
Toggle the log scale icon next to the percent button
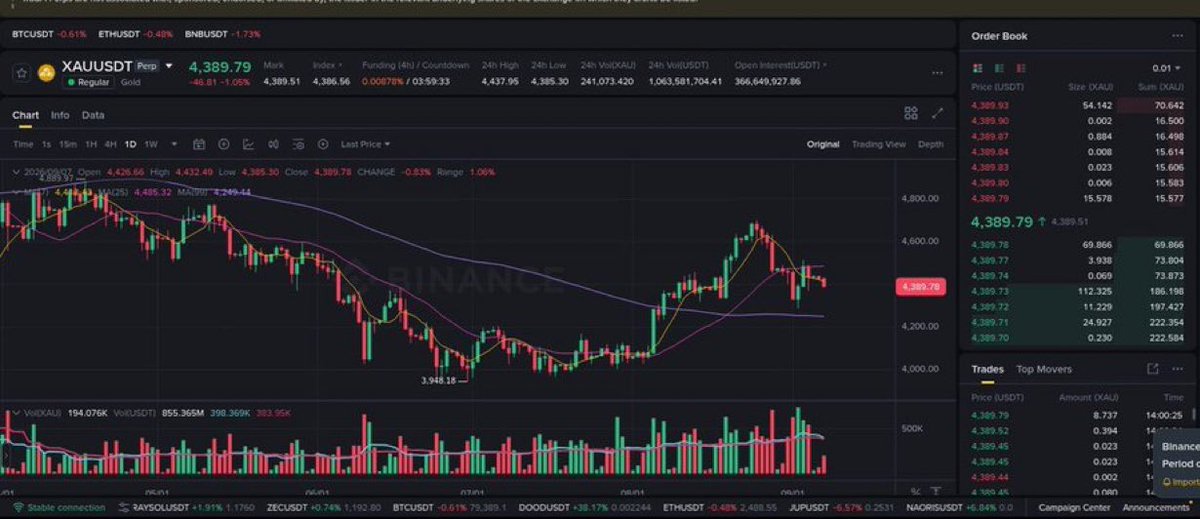(936, 491)
